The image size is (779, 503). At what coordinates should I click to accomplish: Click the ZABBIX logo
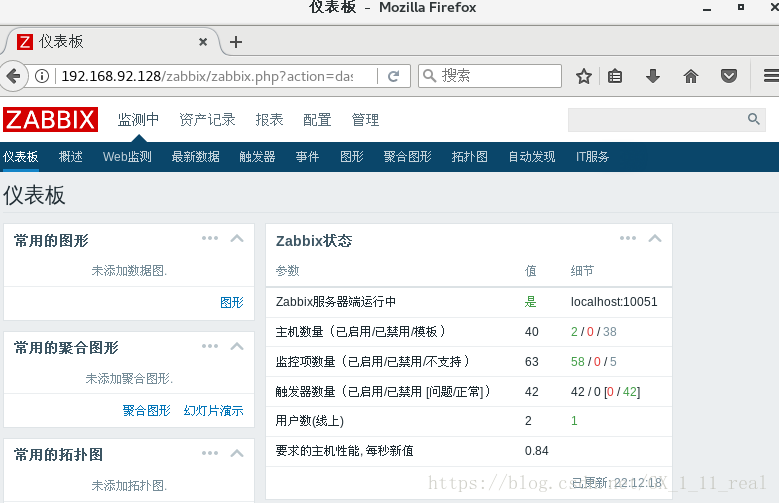[50, 119]
